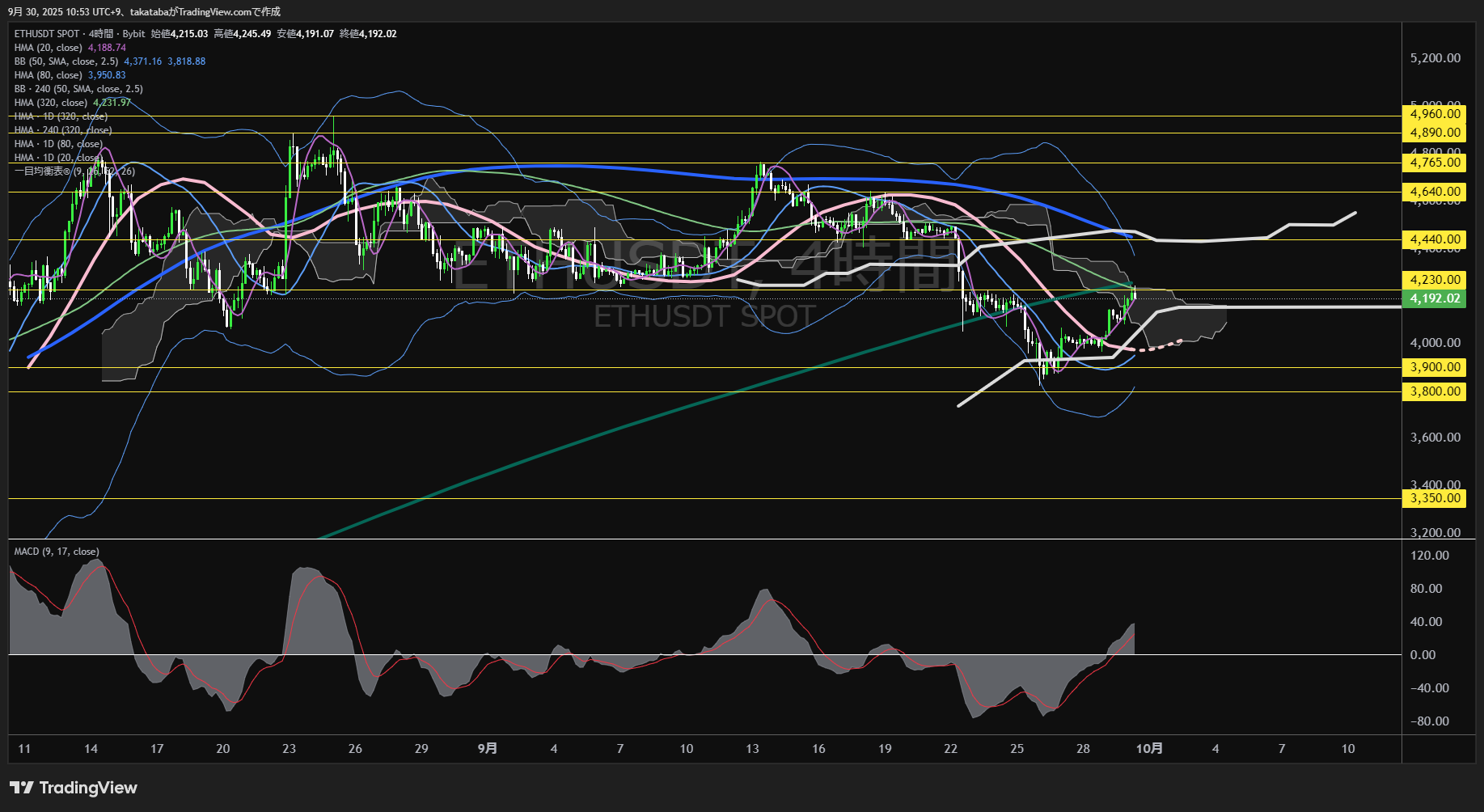Click the 3,800.00 yellow price label
The height and width of the screenshot is (812, 1484).
tap(1435, 391)
